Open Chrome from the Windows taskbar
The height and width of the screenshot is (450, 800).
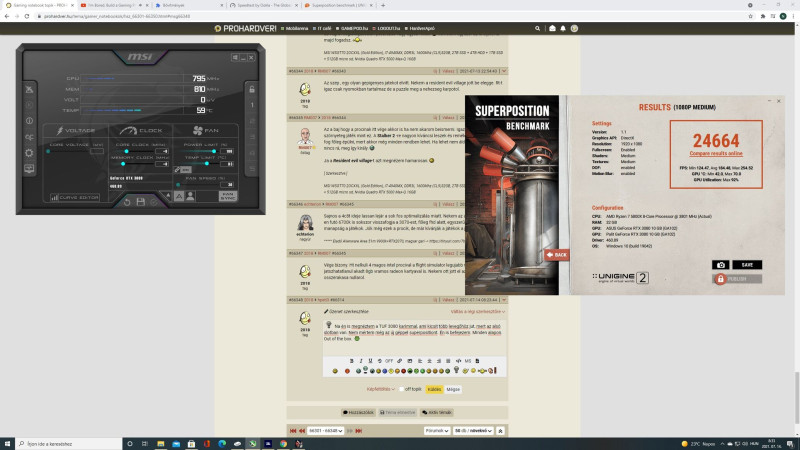coord(283,444)
